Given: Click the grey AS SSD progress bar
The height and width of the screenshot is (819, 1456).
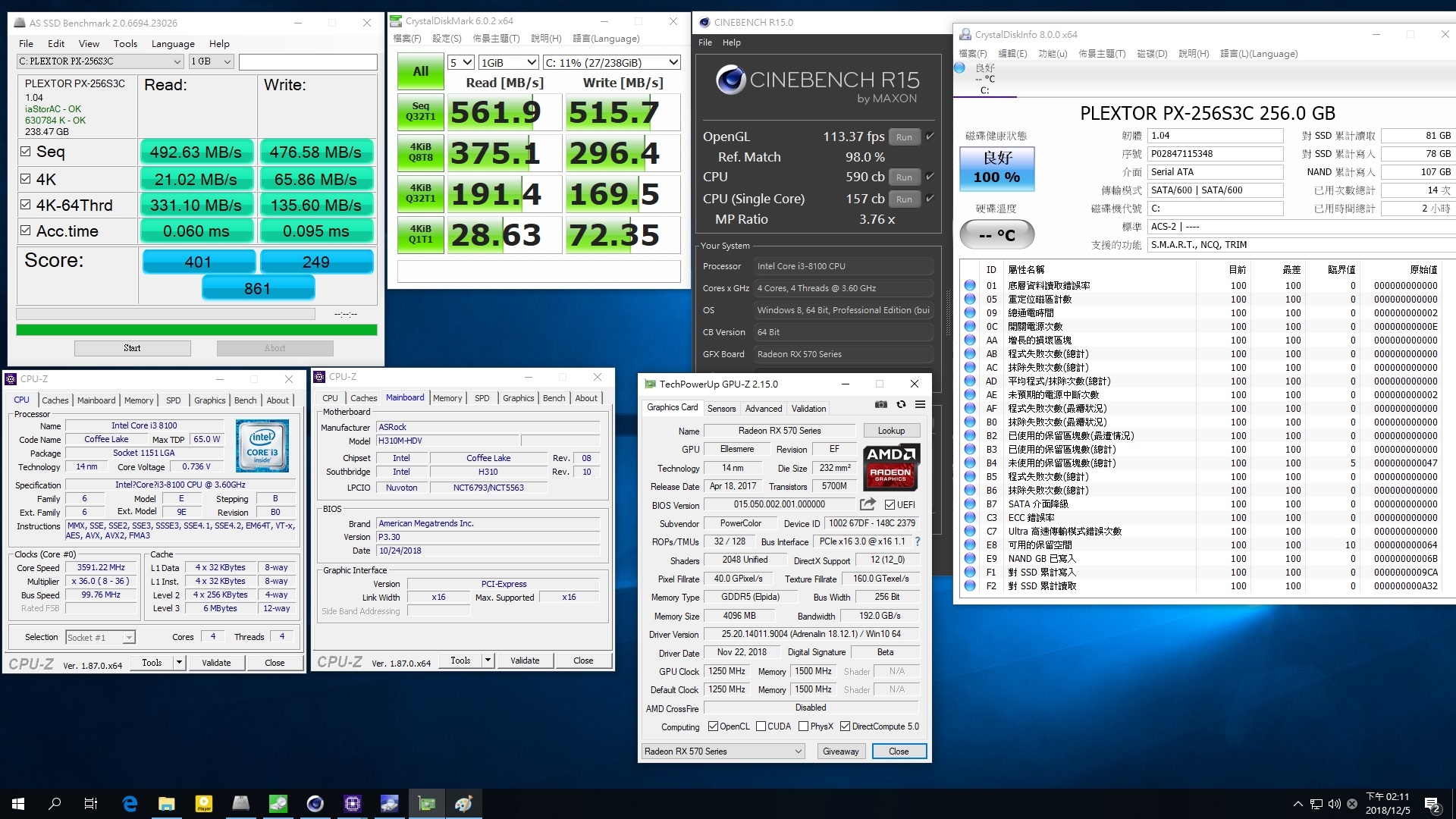Looking at the screenshot, I should tap(166, 313).
